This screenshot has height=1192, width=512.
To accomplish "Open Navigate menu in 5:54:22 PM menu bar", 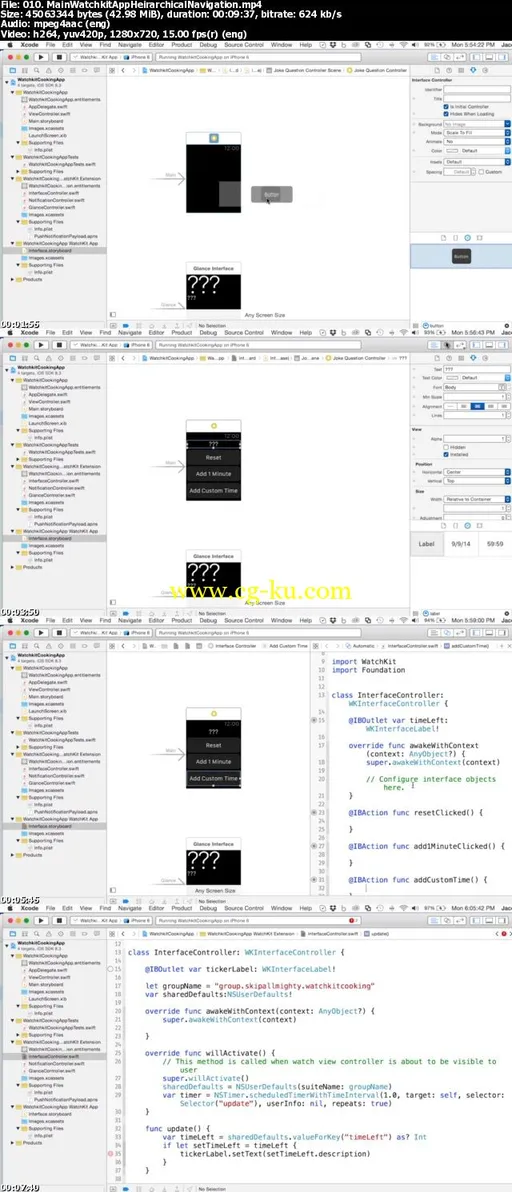I will (130, 45).
